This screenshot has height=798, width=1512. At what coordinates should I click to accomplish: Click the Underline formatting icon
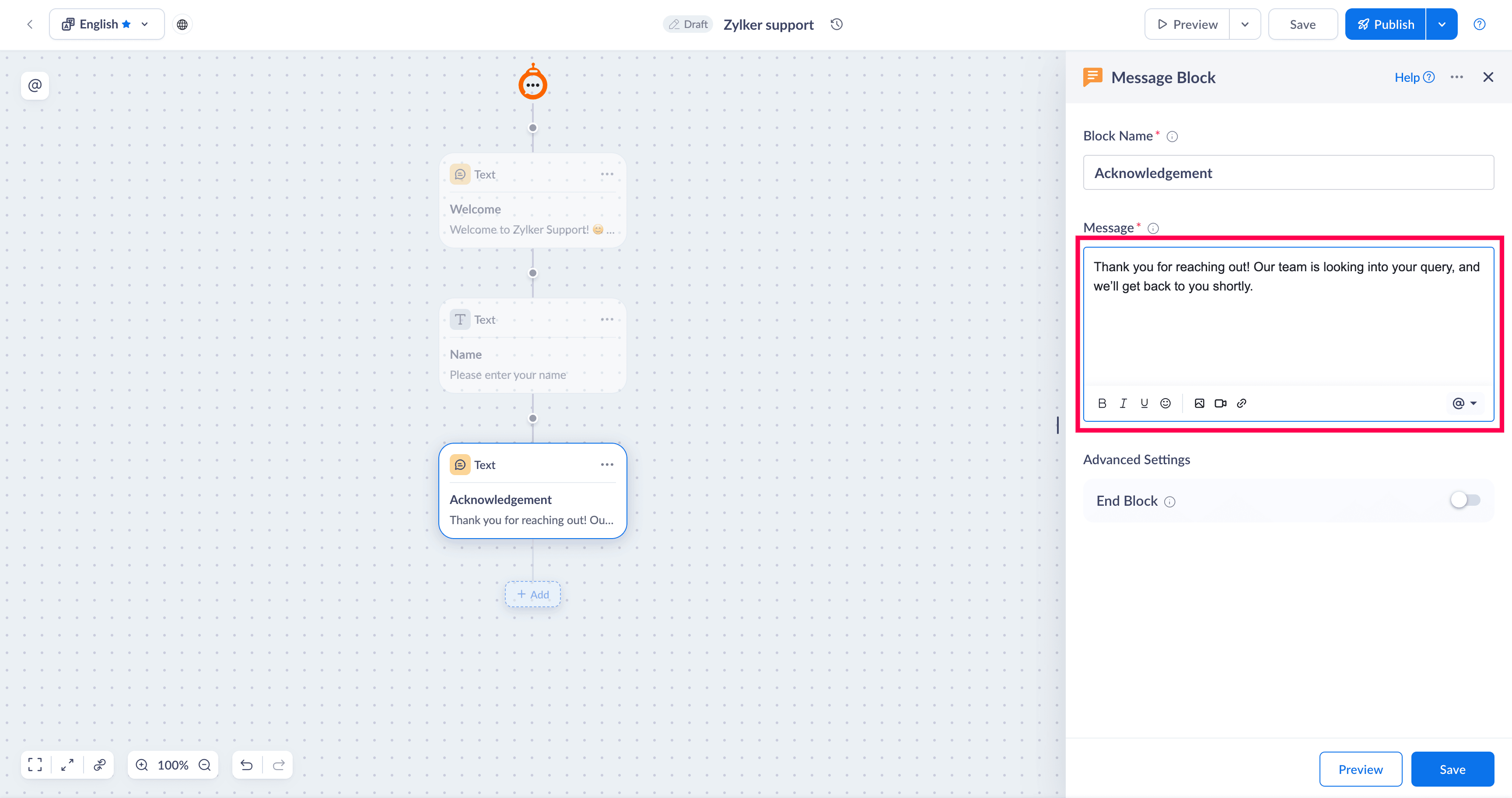(1144, 403)
